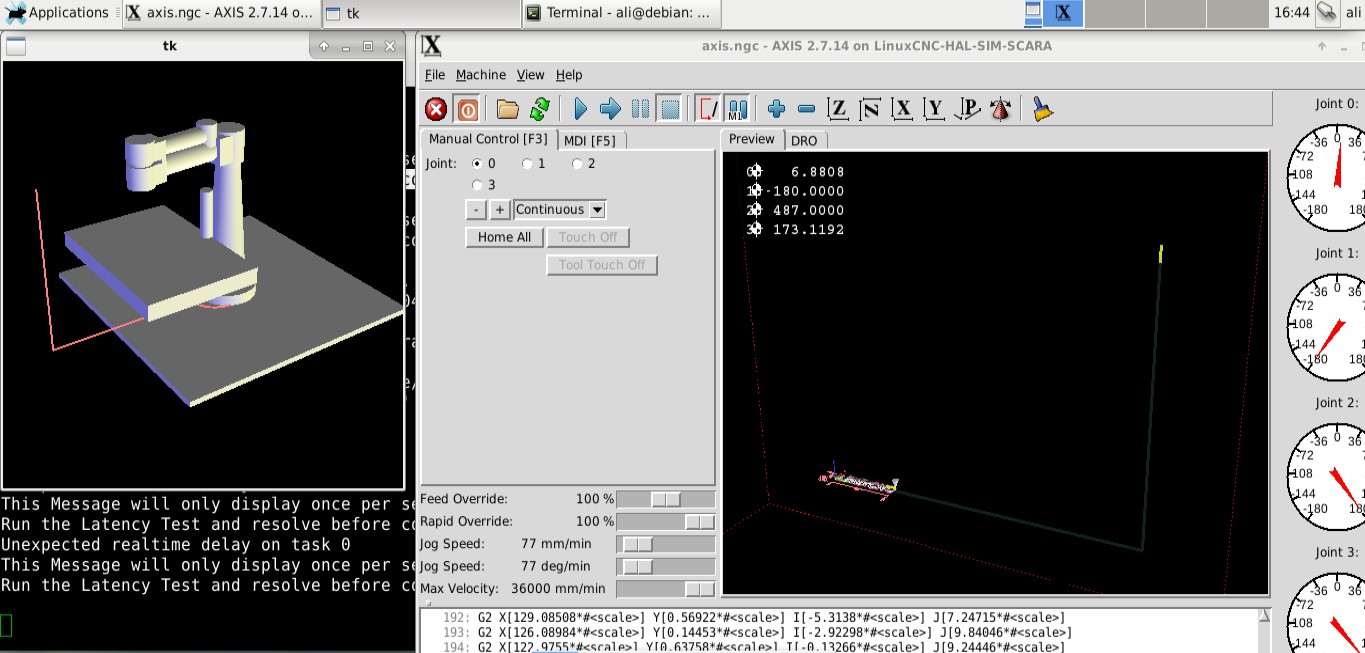Switch to the Manual Control [F3] tab
Image resolution: width=1365 pixels, height=653 pixels.
coord(488,139)
